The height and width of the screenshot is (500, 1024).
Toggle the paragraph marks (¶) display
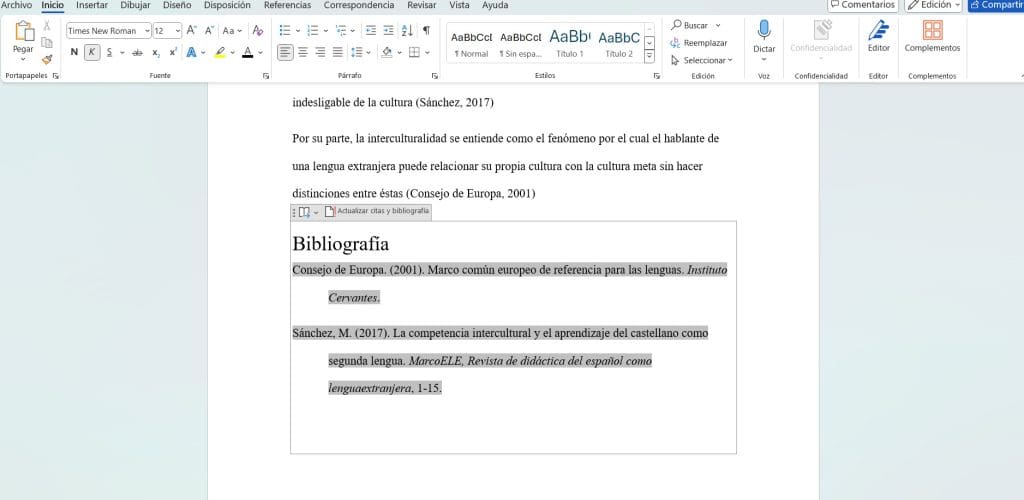pos(426,30)
